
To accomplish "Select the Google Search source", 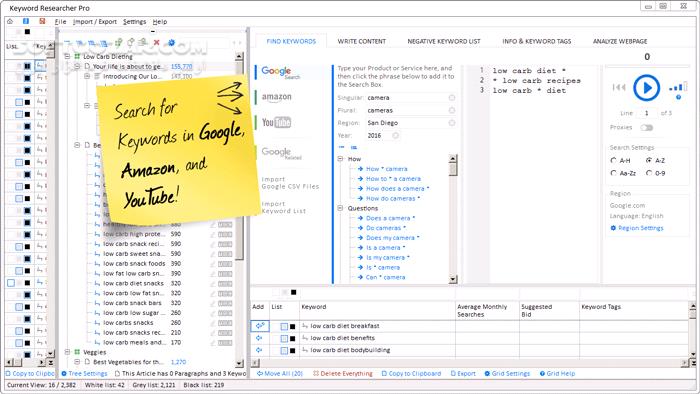I will click(x=280, y=72).
